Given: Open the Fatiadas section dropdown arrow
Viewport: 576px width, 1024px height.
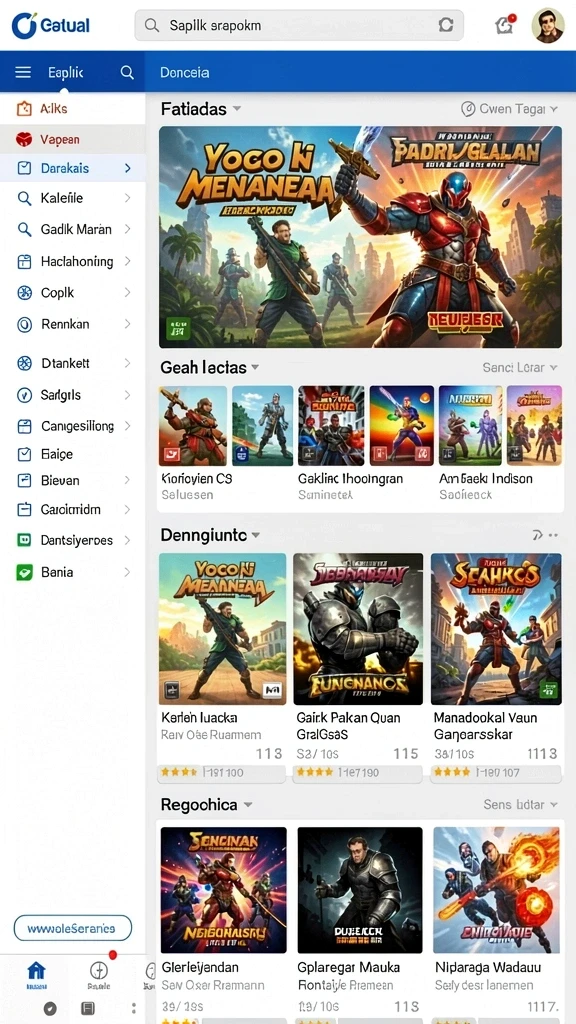Looking at the screenshot, I should pos(237,109).
